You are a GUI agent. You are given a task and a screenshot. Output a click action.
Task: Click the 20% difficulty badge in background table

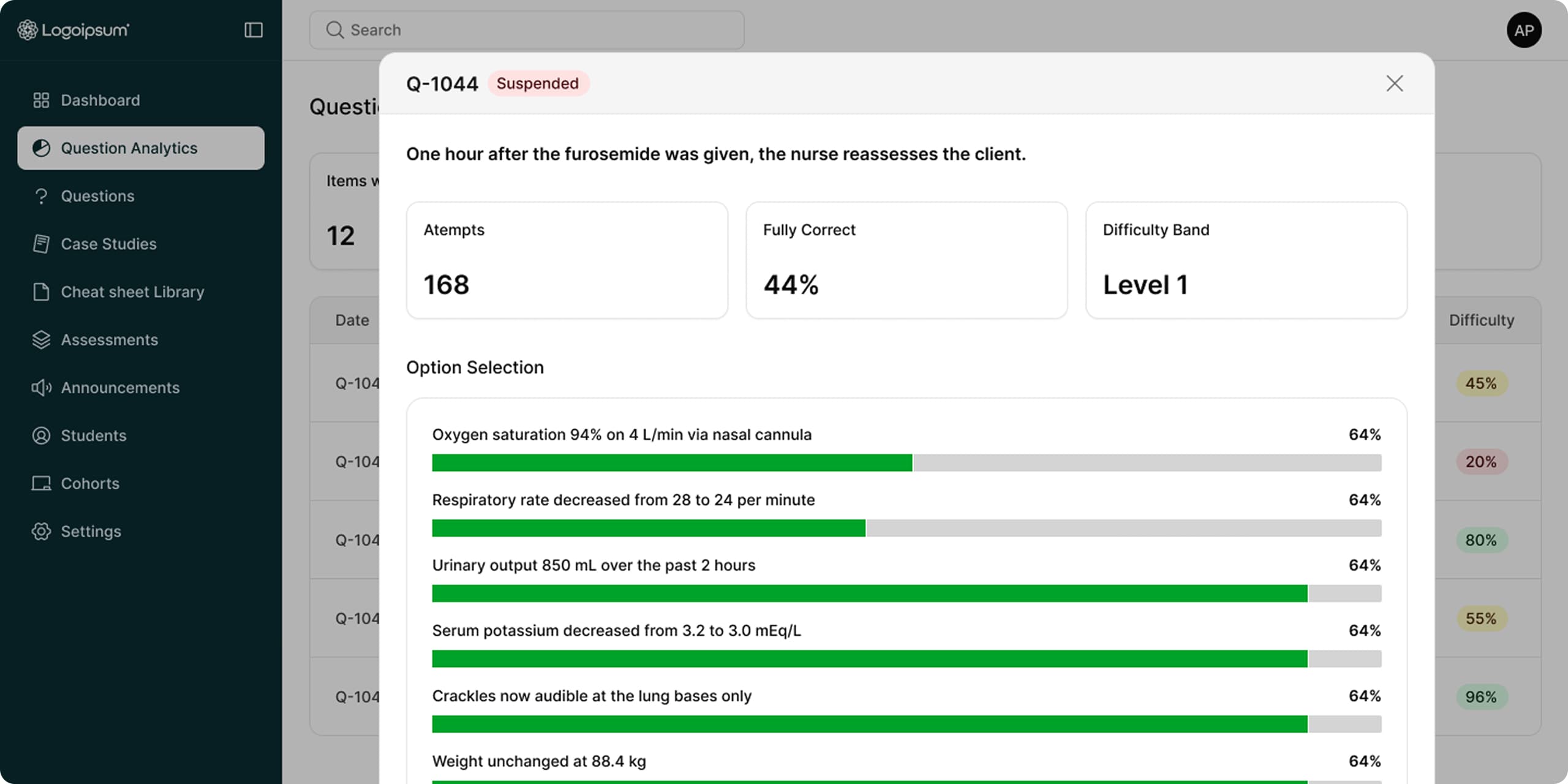1481,462
